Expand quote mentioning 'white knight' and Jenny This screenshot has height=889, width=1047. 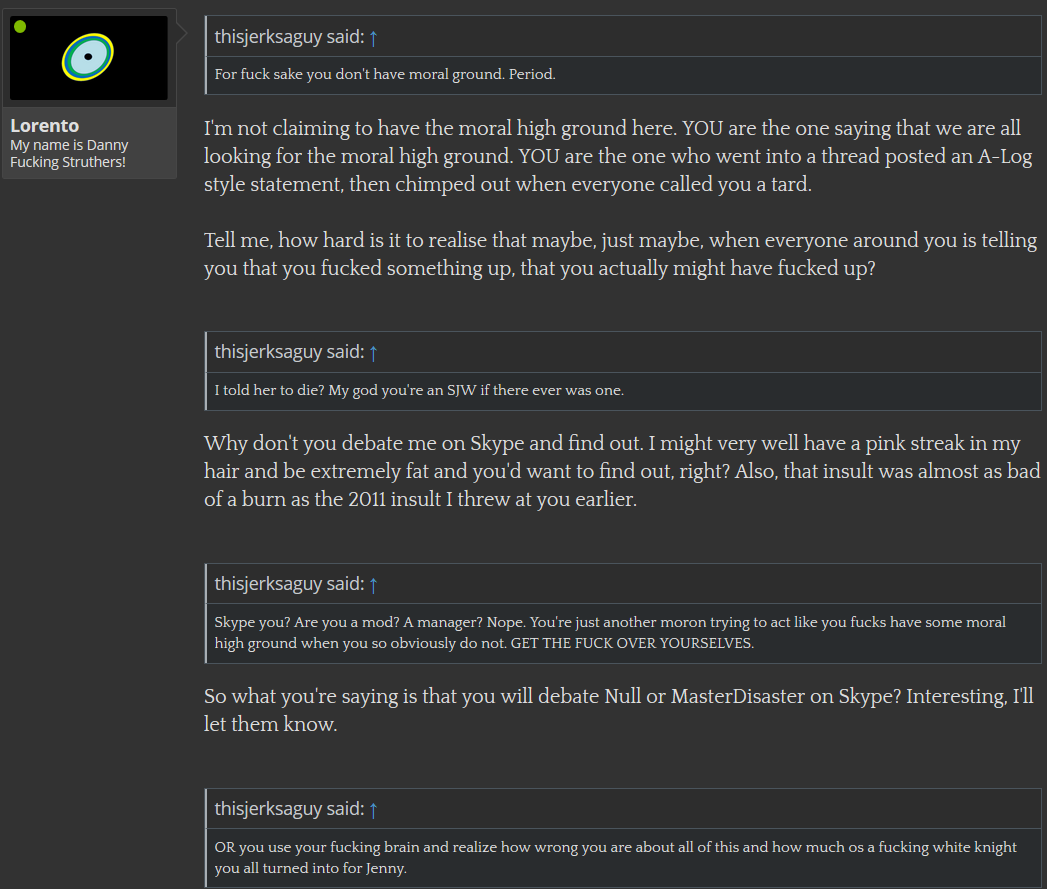615,858
